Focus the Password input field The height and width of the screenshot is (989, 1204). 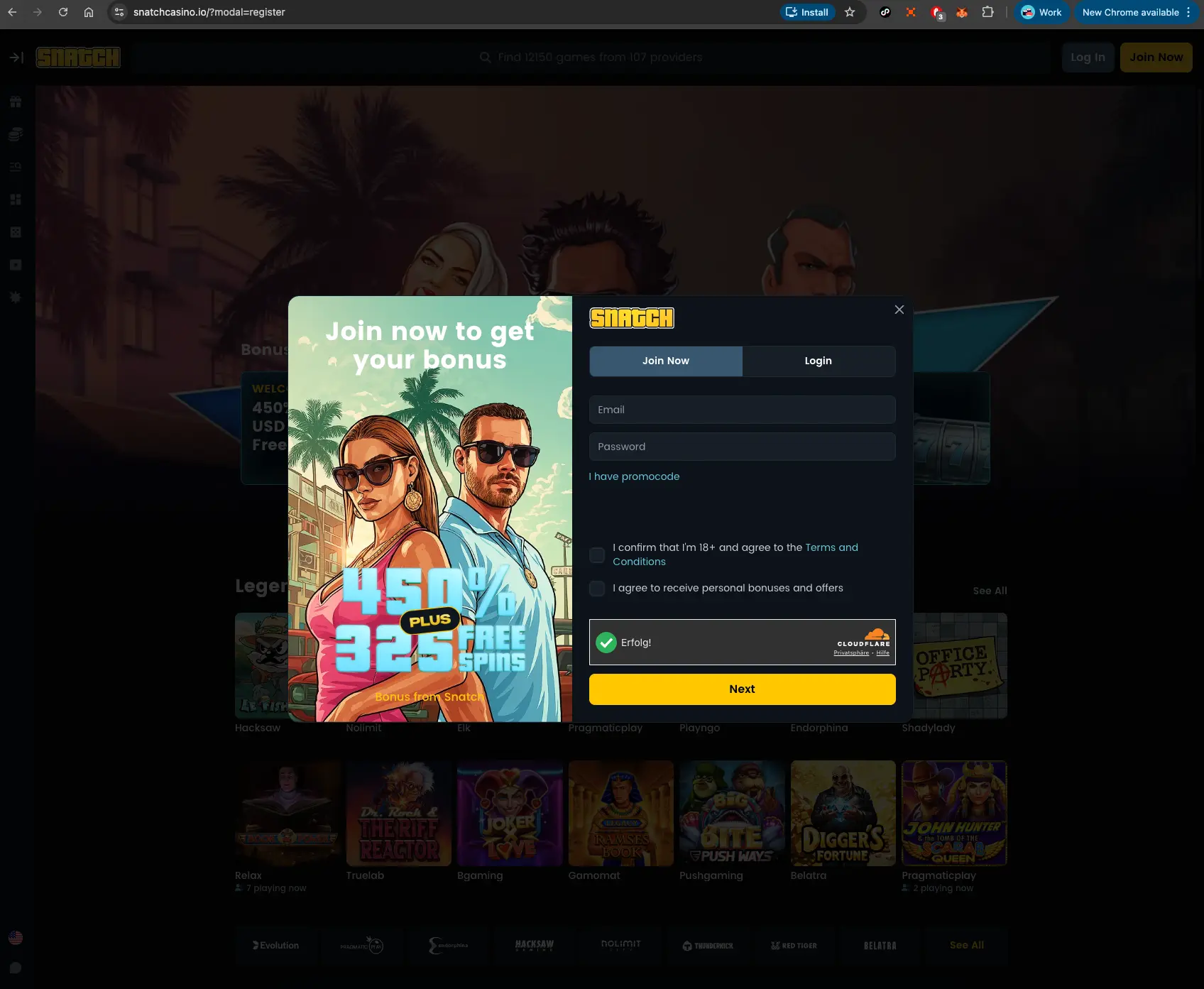pos(742,447)
